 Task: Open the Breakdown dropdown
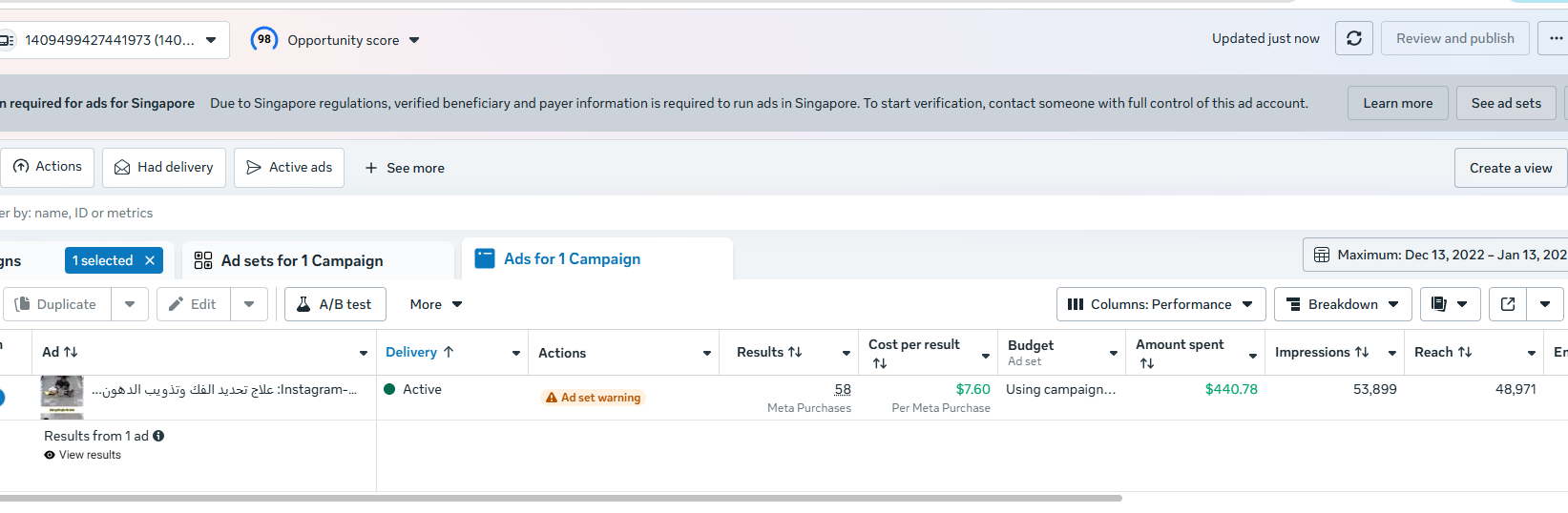(x=1342, y=304)
